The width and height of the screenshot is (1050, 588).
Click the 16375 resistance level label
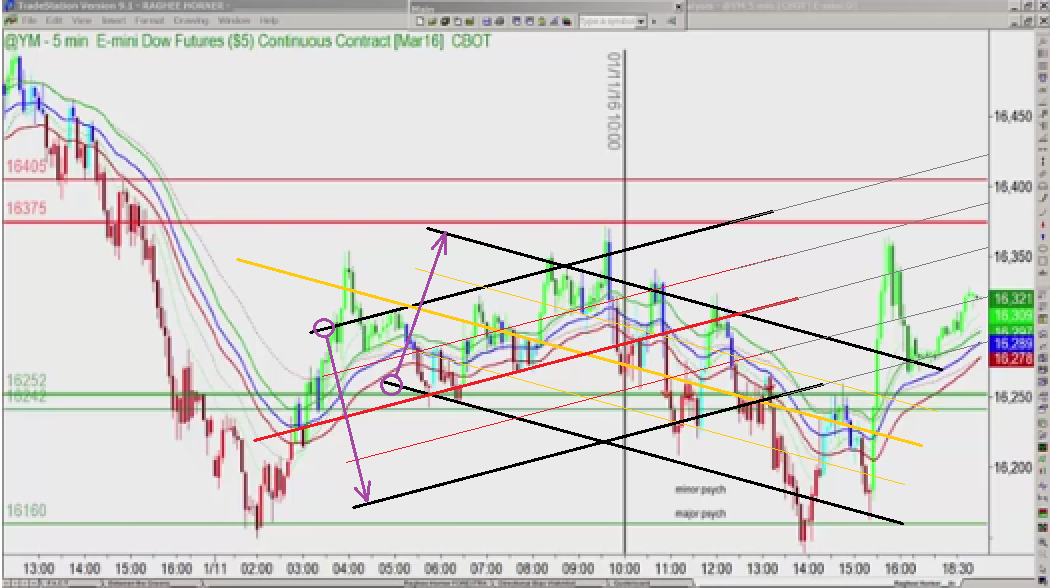click(26, 208)
